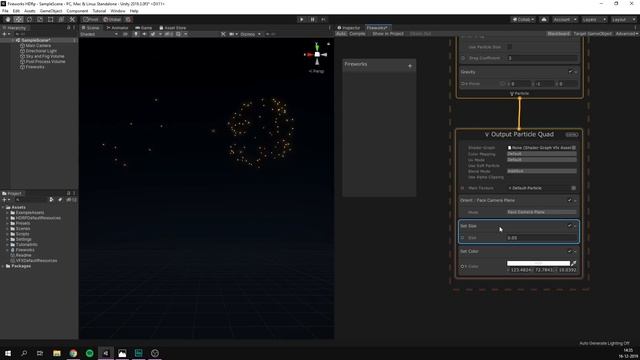Click Show in Project button
Viewport: 640px width, 360px height.
coord(387,34)
